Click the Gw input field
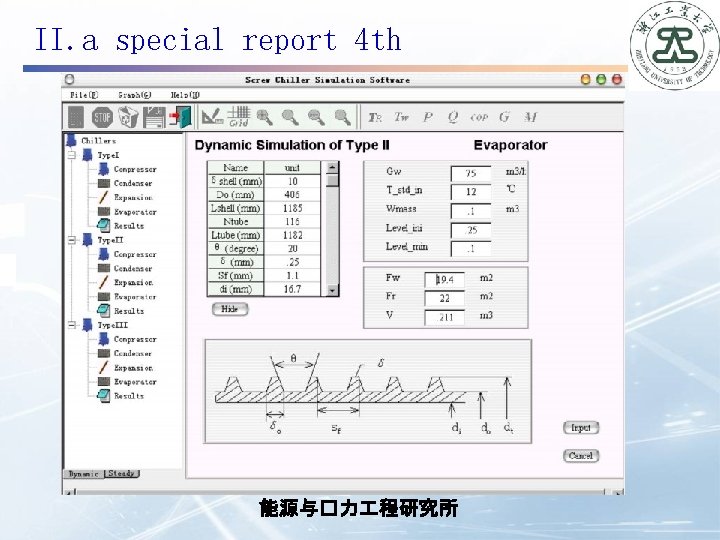720x540 pixels. point(471,174)
